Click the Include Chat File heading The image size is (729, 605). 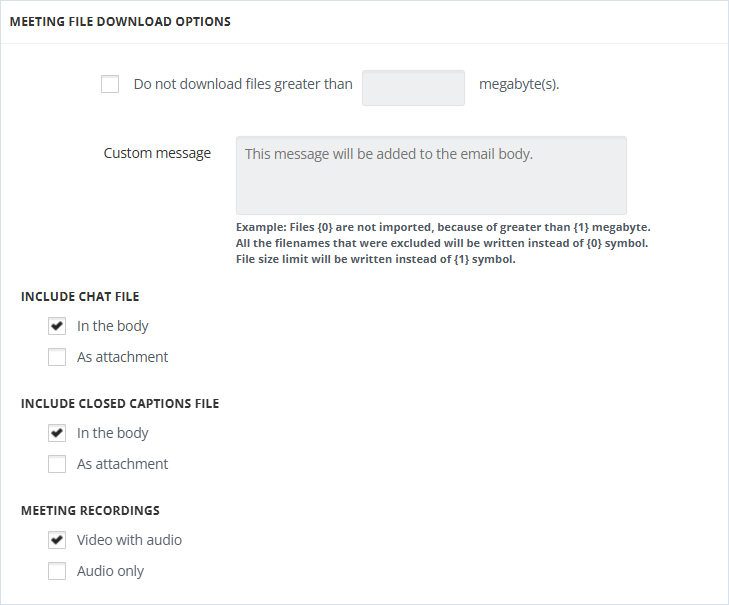coord(80,297)
